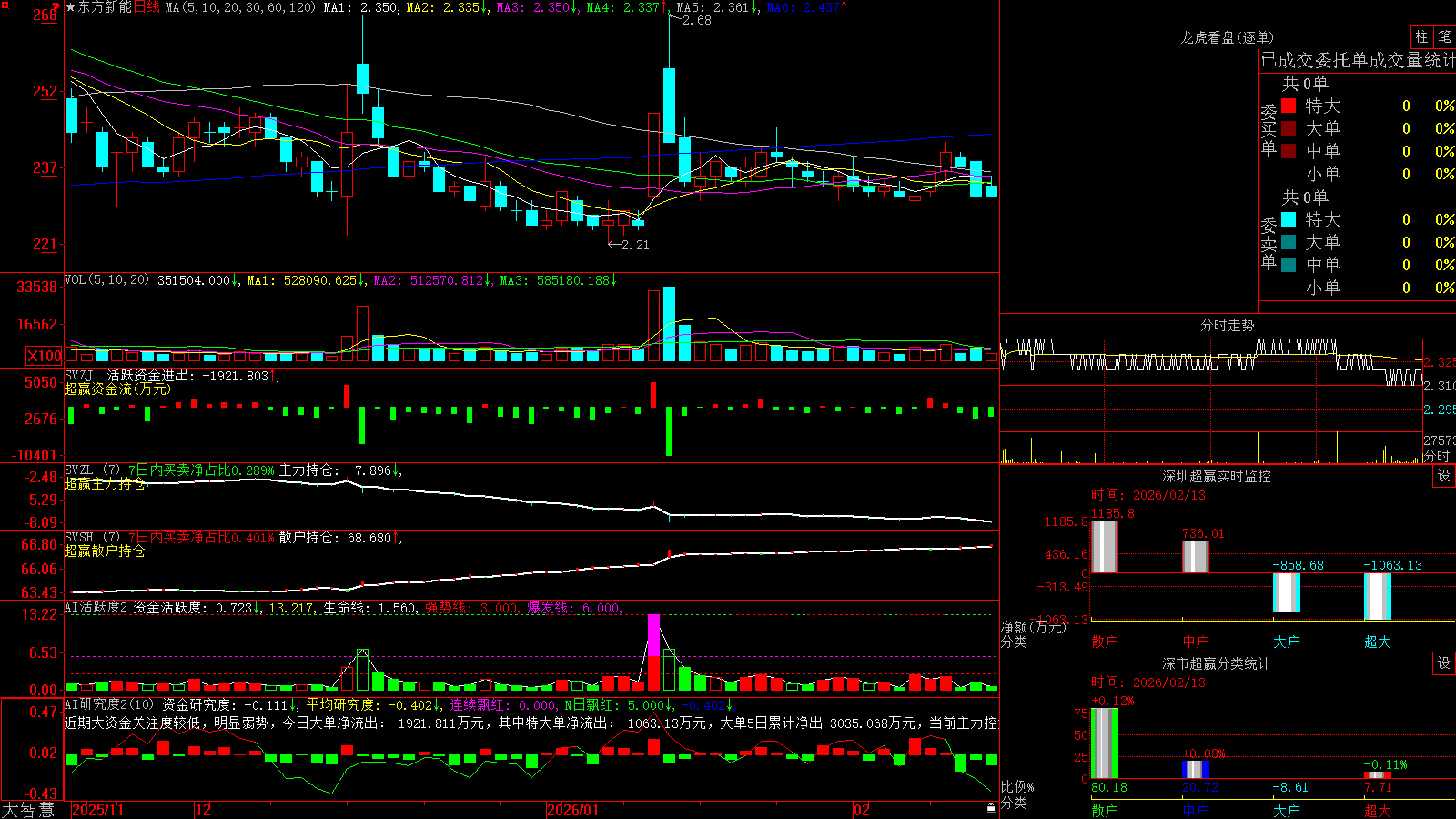Click the 超大 bar showing -1063.13
Image resolution: width=1456 pixels, height=819 pixels.
(1377, 597)
